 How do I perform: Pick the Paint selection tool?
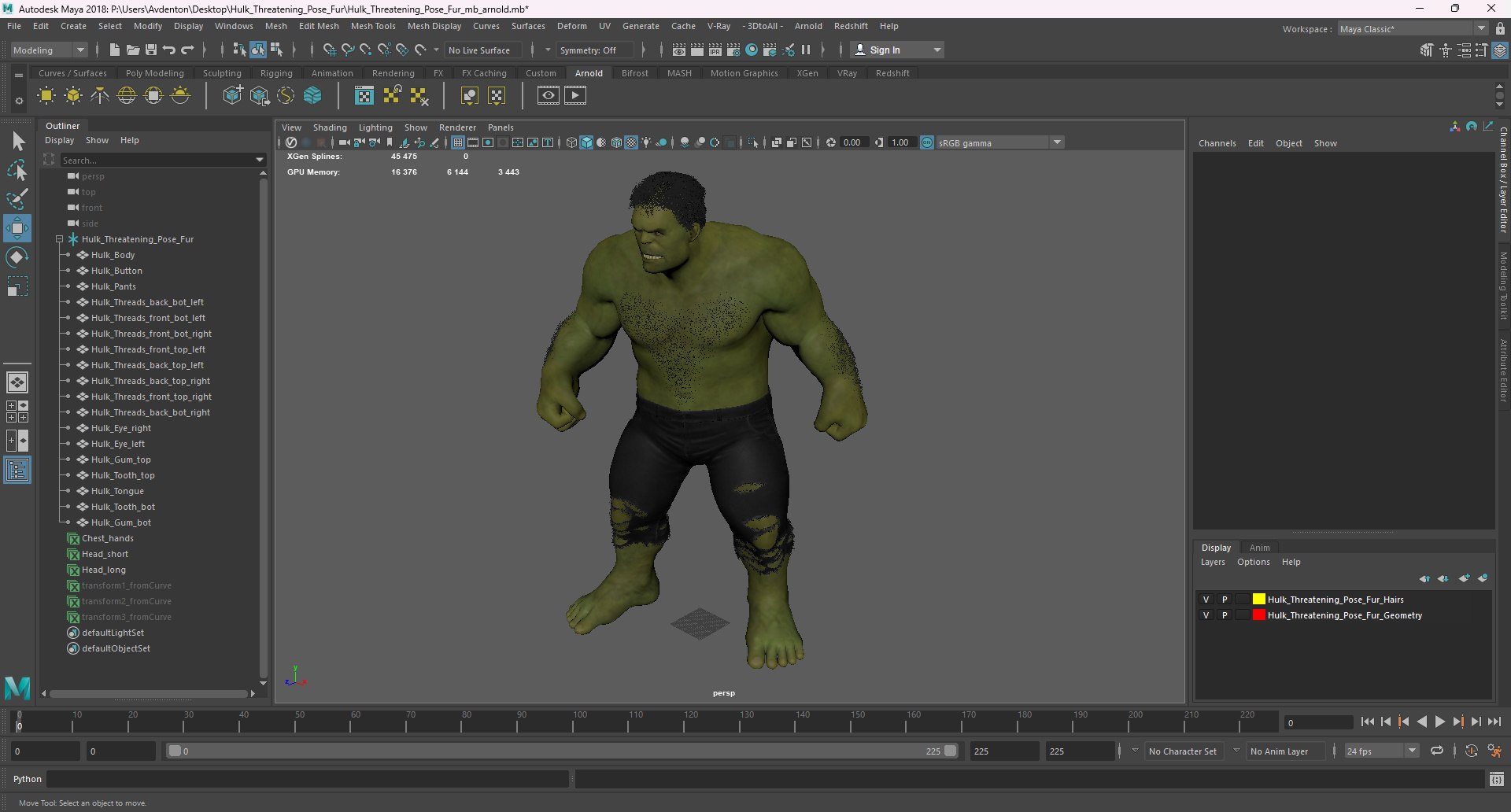click(17, 198)
